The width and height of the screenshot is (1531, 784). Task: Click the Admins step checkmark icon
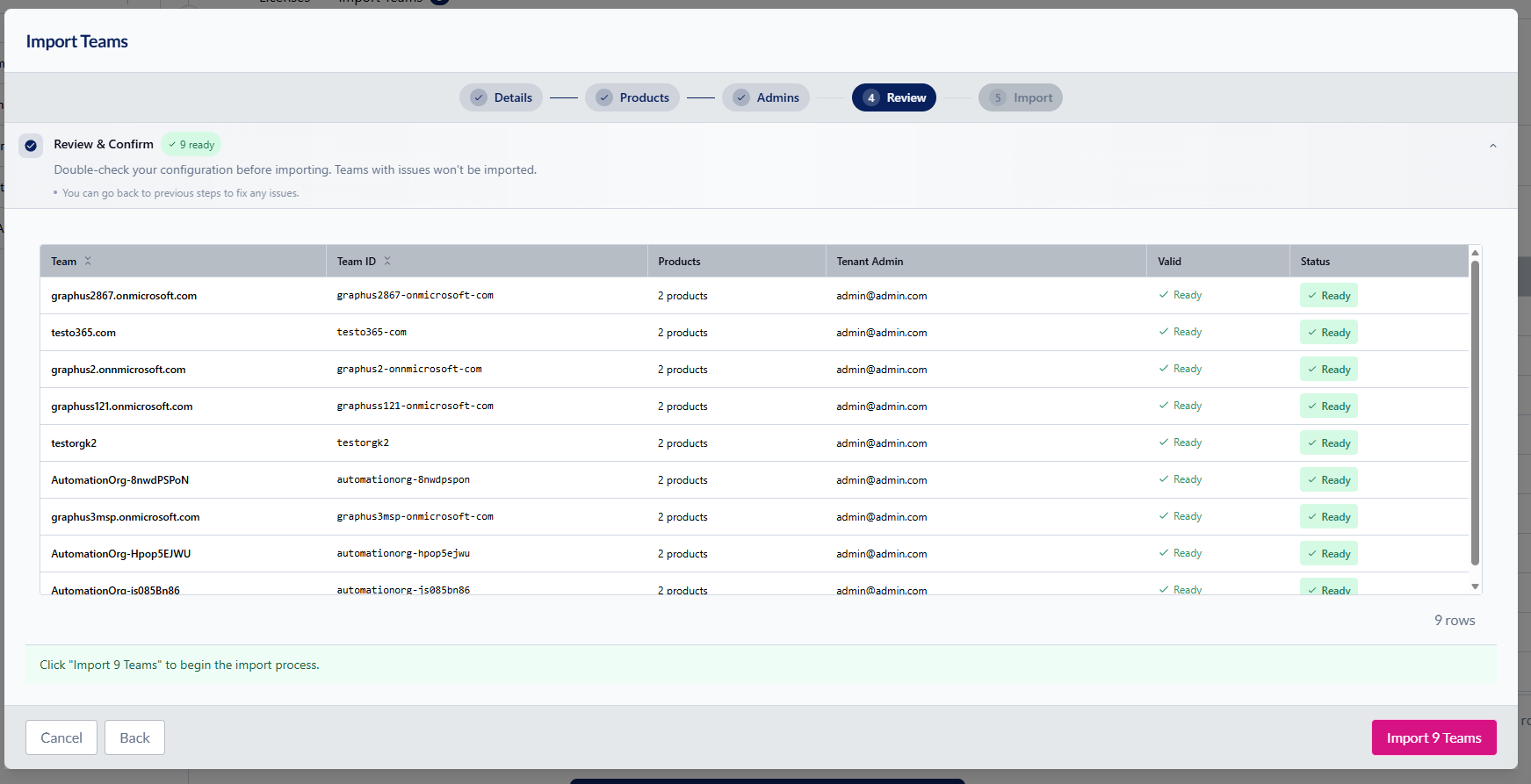click(741, 97)
